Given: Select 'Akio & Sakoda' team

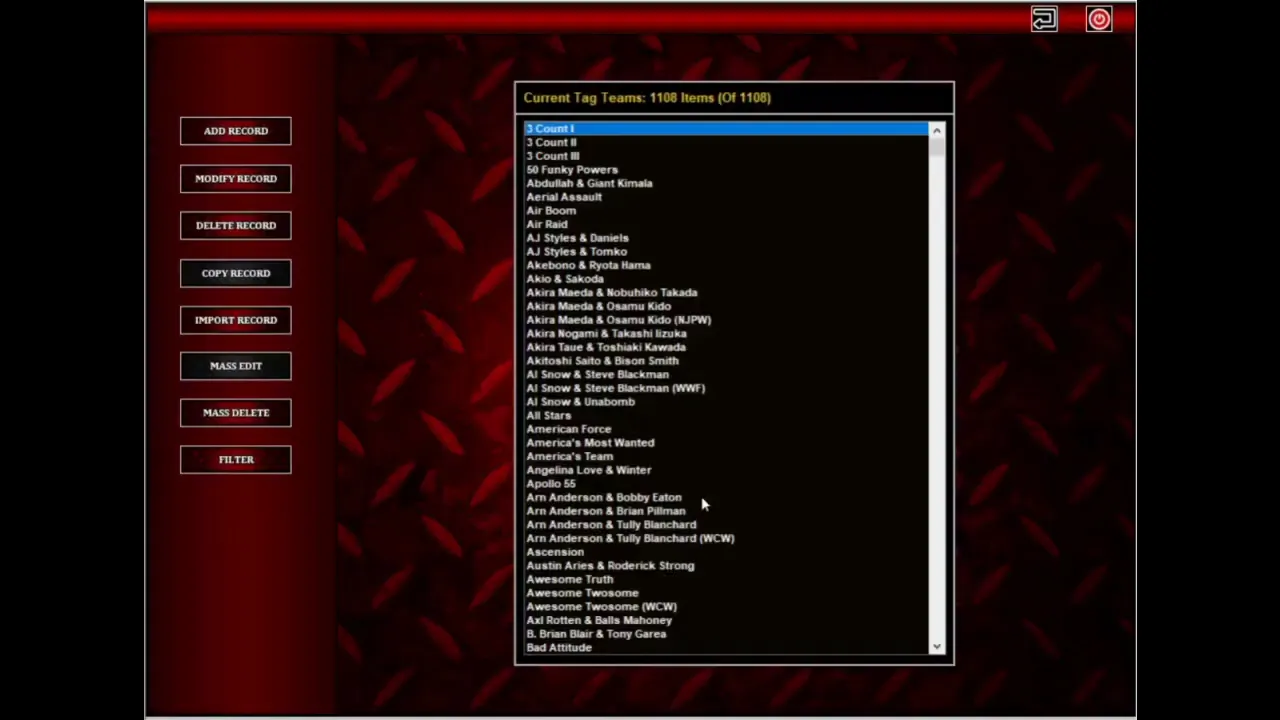Looking at the screenshot, I should (x=727, y=279).
